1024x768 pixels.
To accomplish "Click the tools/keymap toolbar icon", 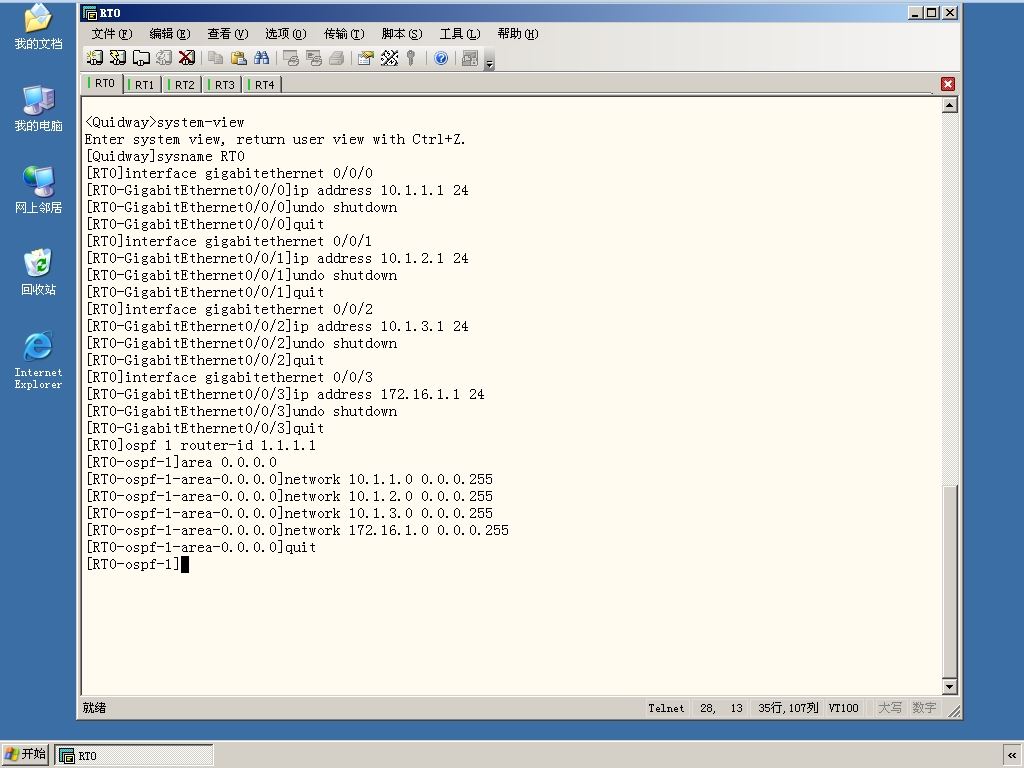I will [389, 58].
